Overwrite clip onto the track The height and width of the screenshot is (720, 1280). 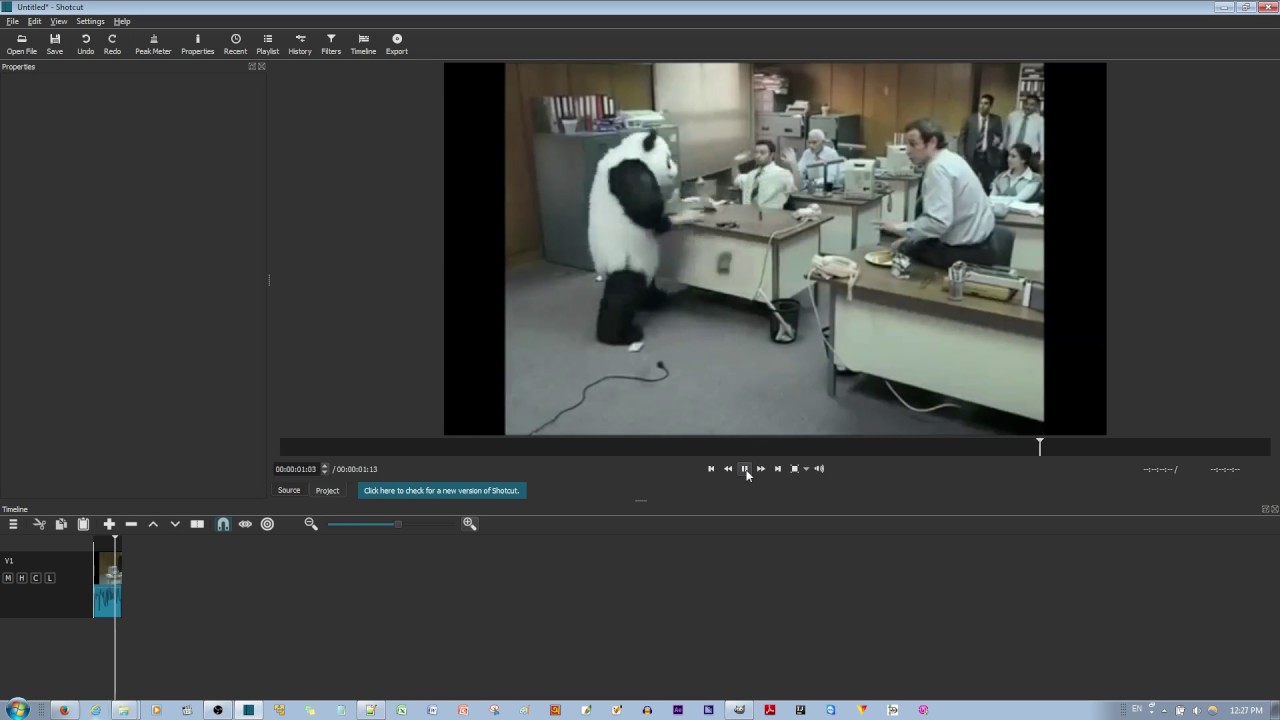click(x=175, y=524)
